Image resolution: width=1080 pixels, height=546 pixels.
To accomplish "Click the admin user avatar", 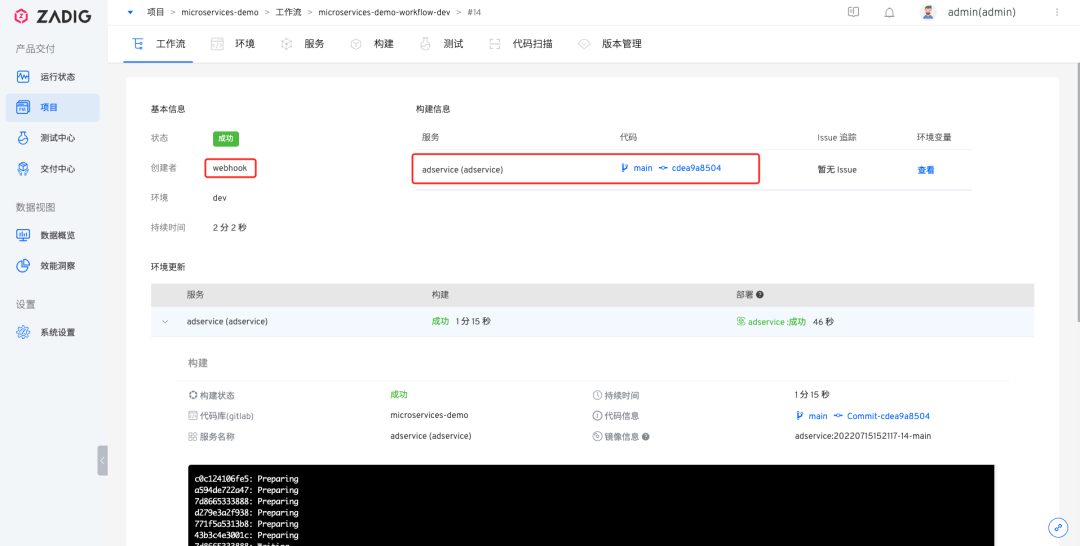I will pos(928,12).
